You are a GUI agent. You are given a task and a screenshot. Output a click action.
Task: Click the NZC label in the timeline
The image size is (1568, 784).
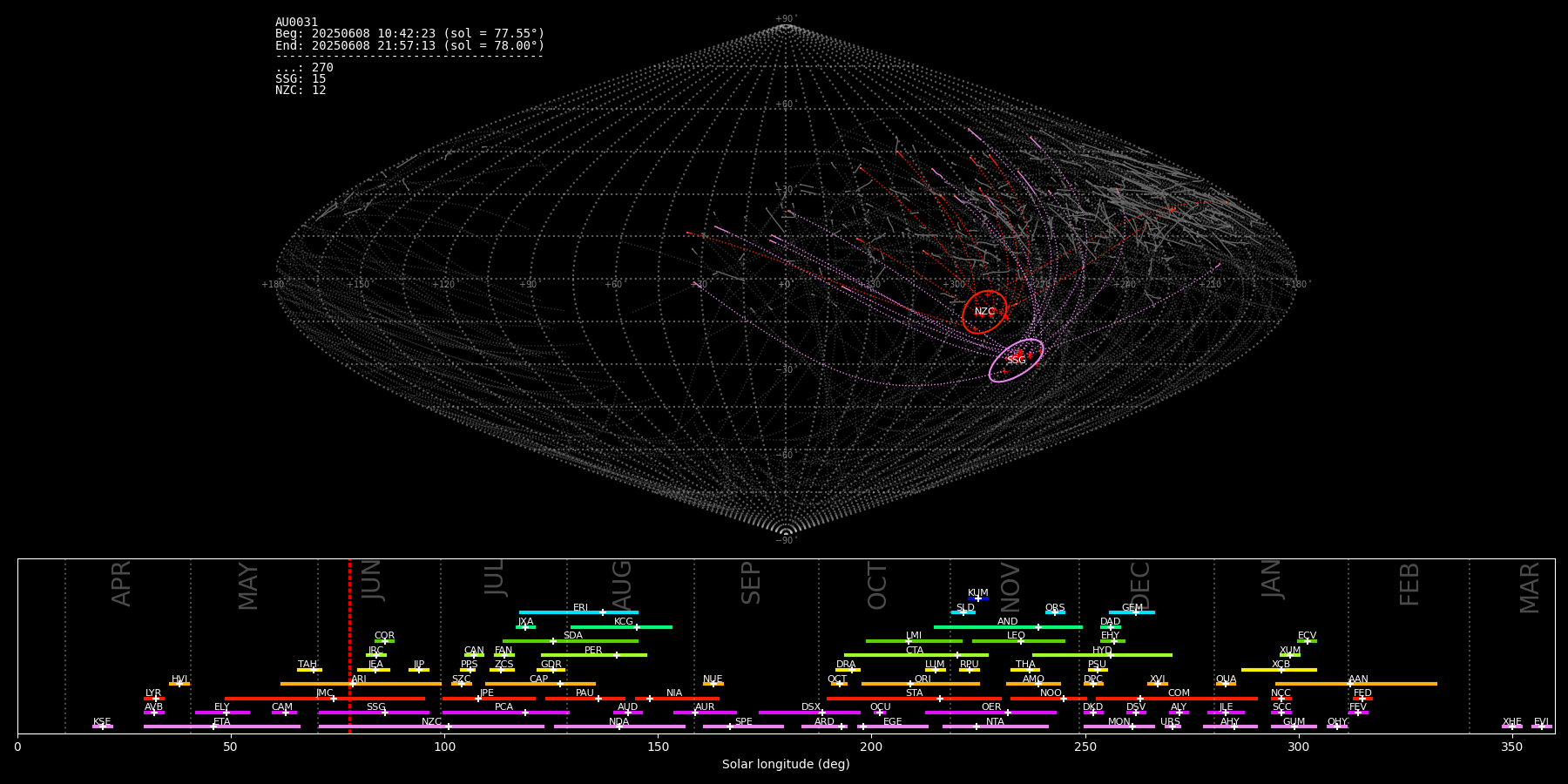tap(431, 722)
